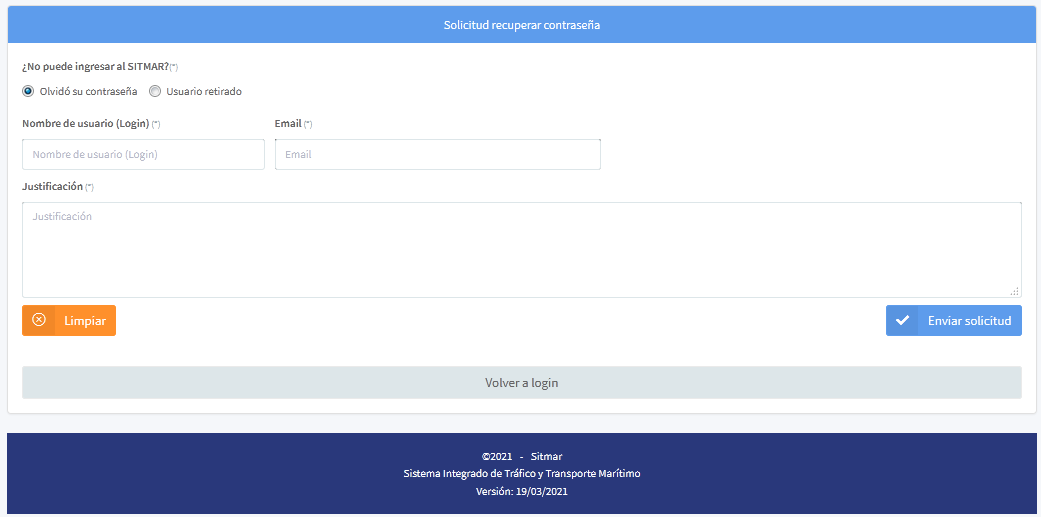Click the '©2021 - Sitmar' footer text
The height and width of the screenshot is (517, 1041).
[521, 456]
